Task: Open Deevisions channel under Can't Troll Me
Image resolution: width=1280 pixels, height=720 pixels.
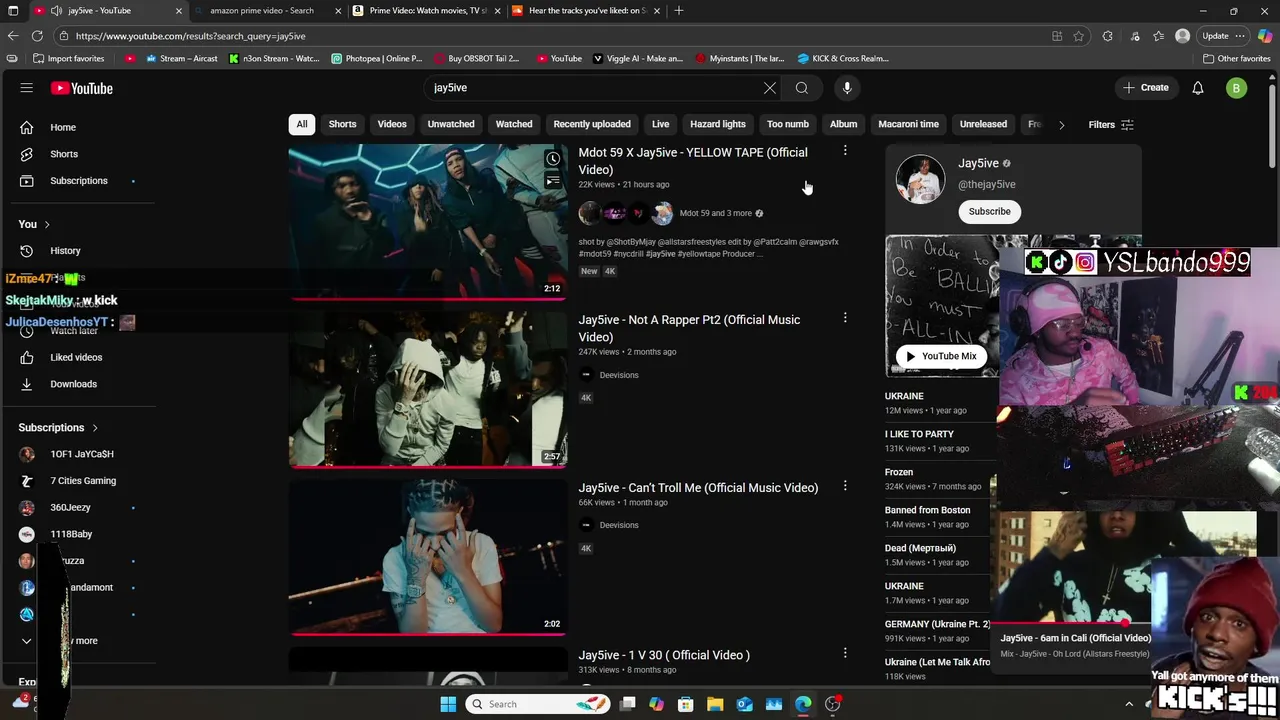Action: (618, 525)
